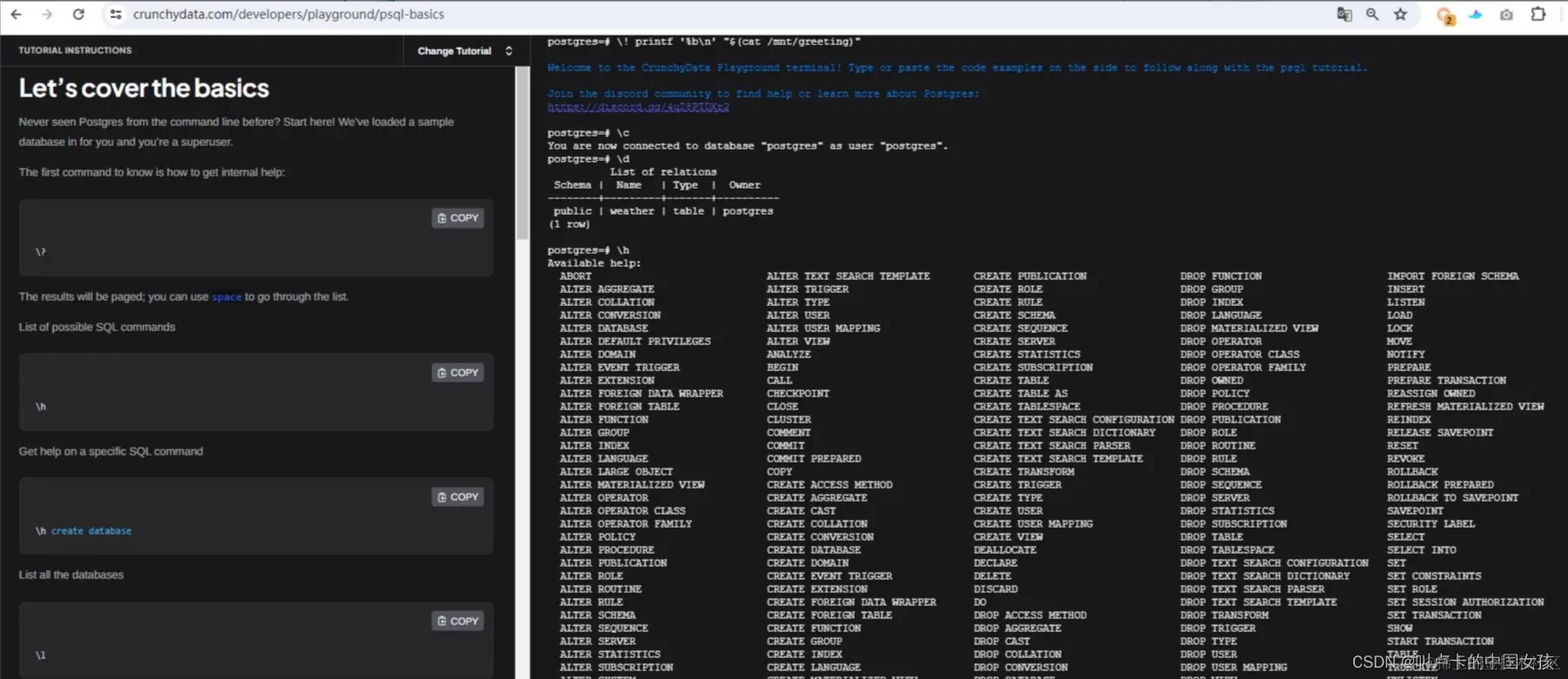View site information icon beside the URL

point(116,14)
